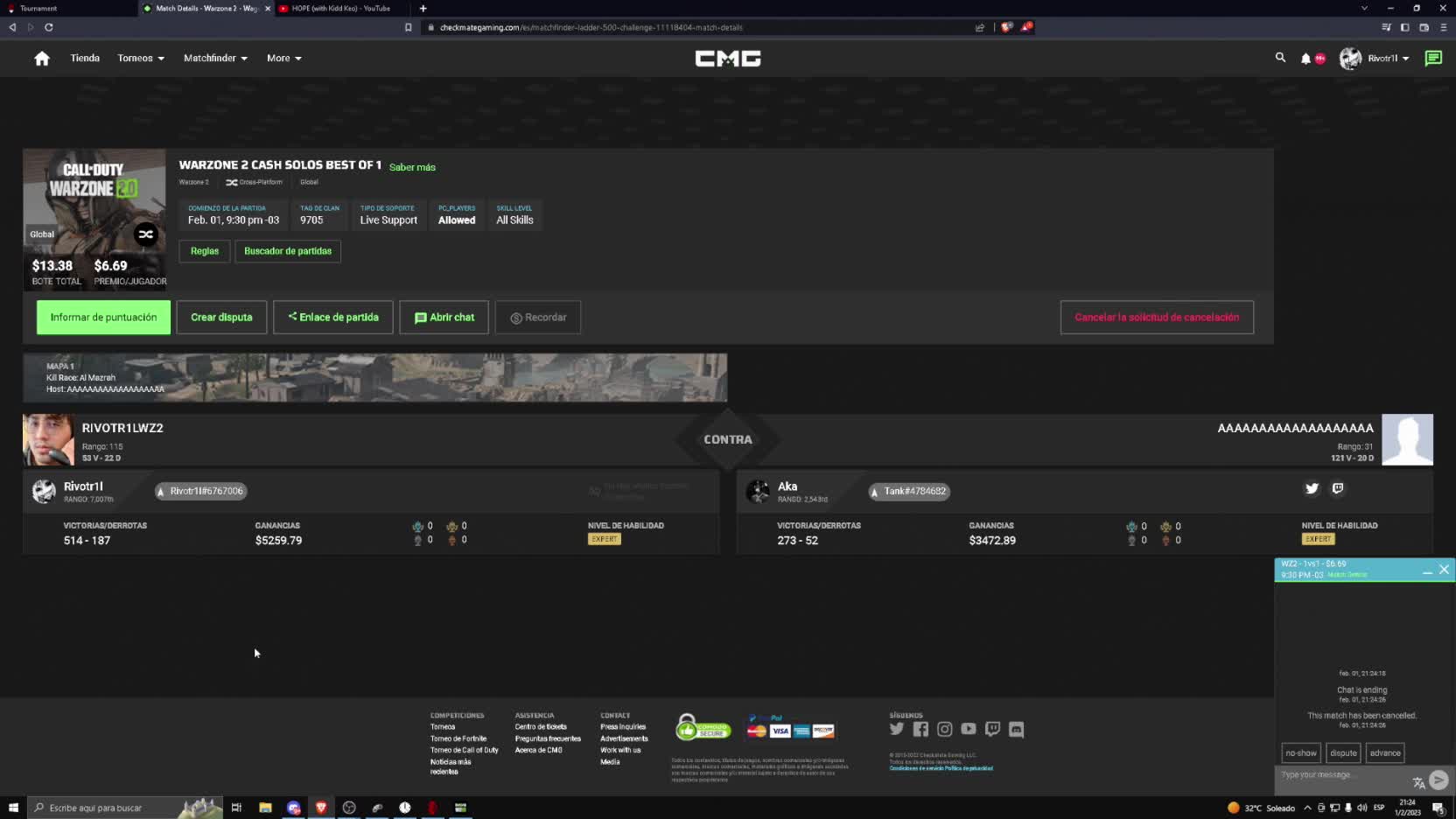
Task: Open File Explorer from taskbar
Action: (265, 808)
